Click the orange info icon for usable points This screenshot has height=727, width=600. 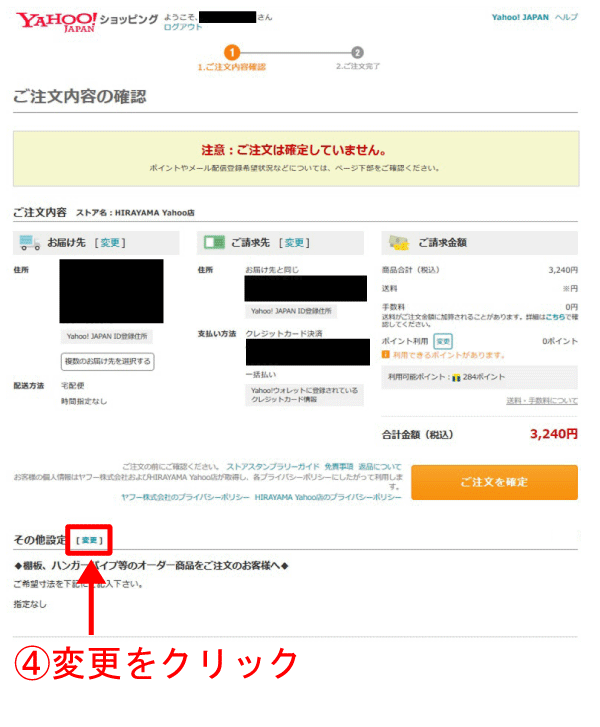[385, 355]
